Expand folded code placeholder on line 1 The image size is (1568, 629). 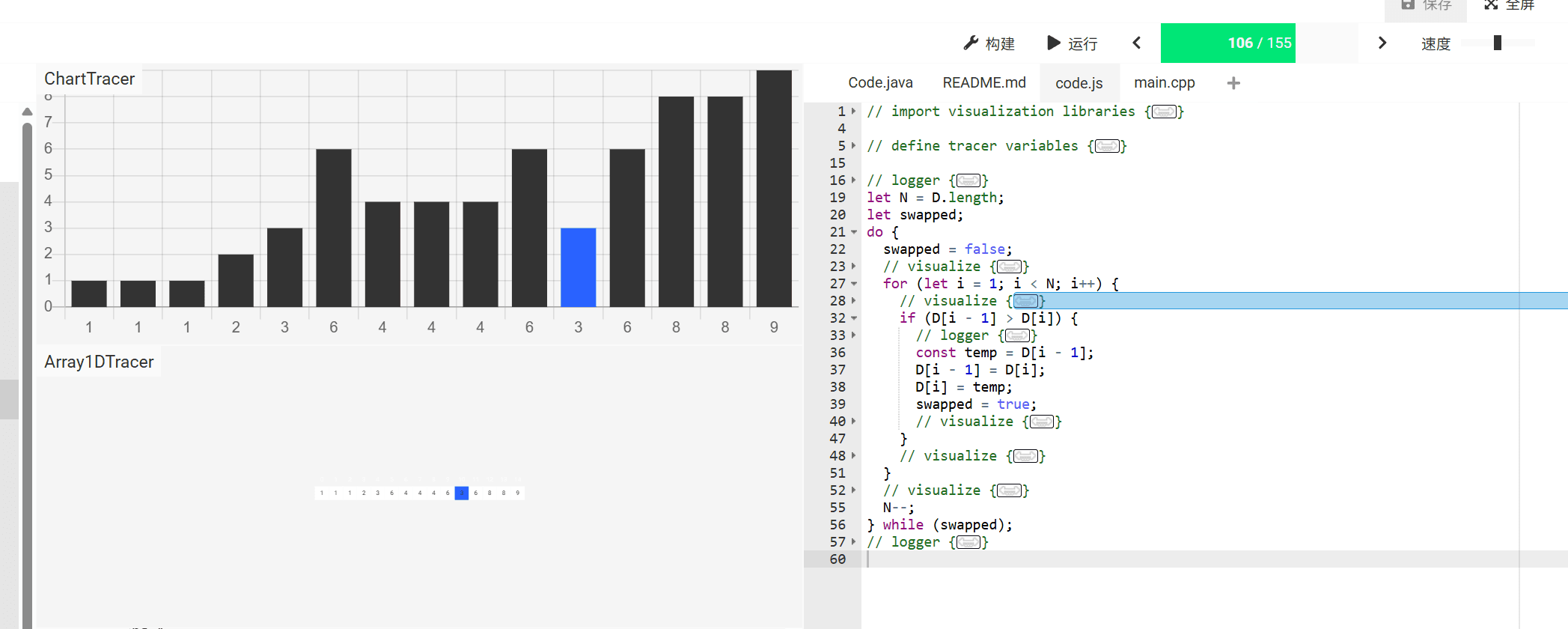(x=1163, y=112)
